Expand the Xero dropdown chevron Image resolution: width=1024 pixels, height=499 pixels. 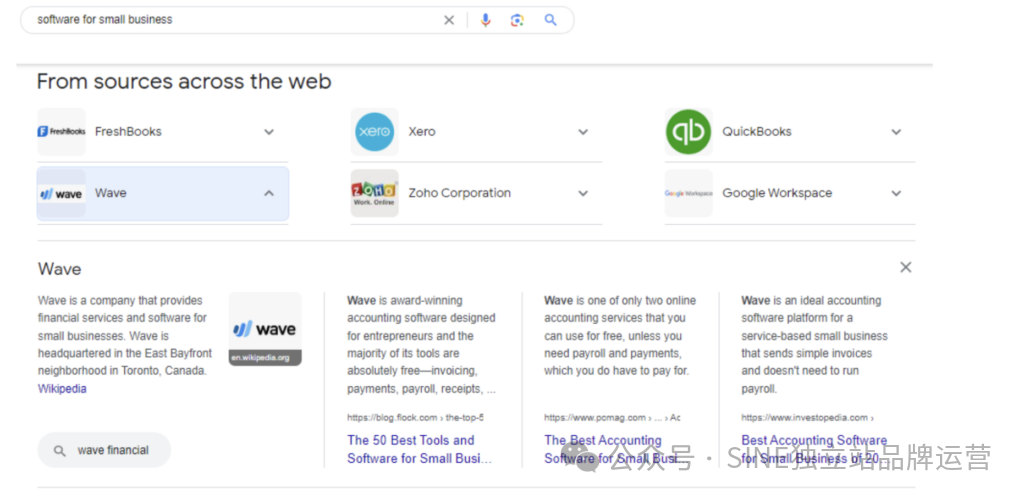[583, 132]
